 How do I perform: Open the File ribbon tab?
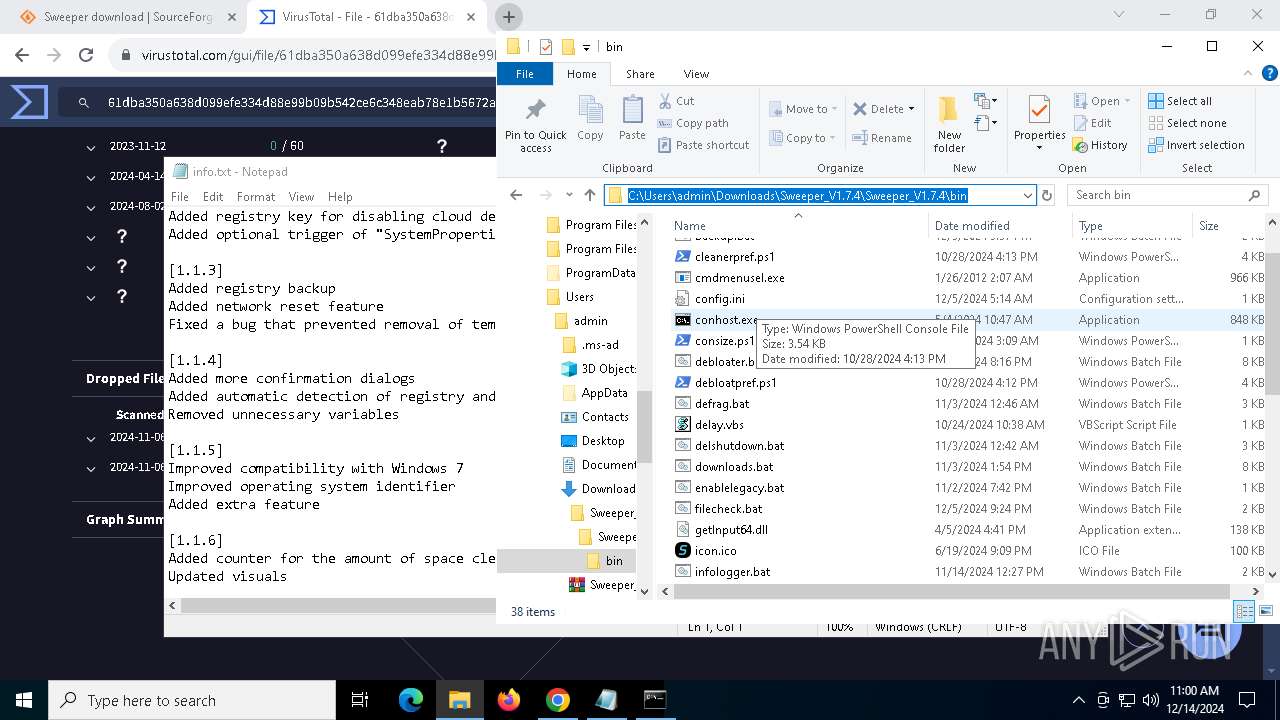click(524, 74)
